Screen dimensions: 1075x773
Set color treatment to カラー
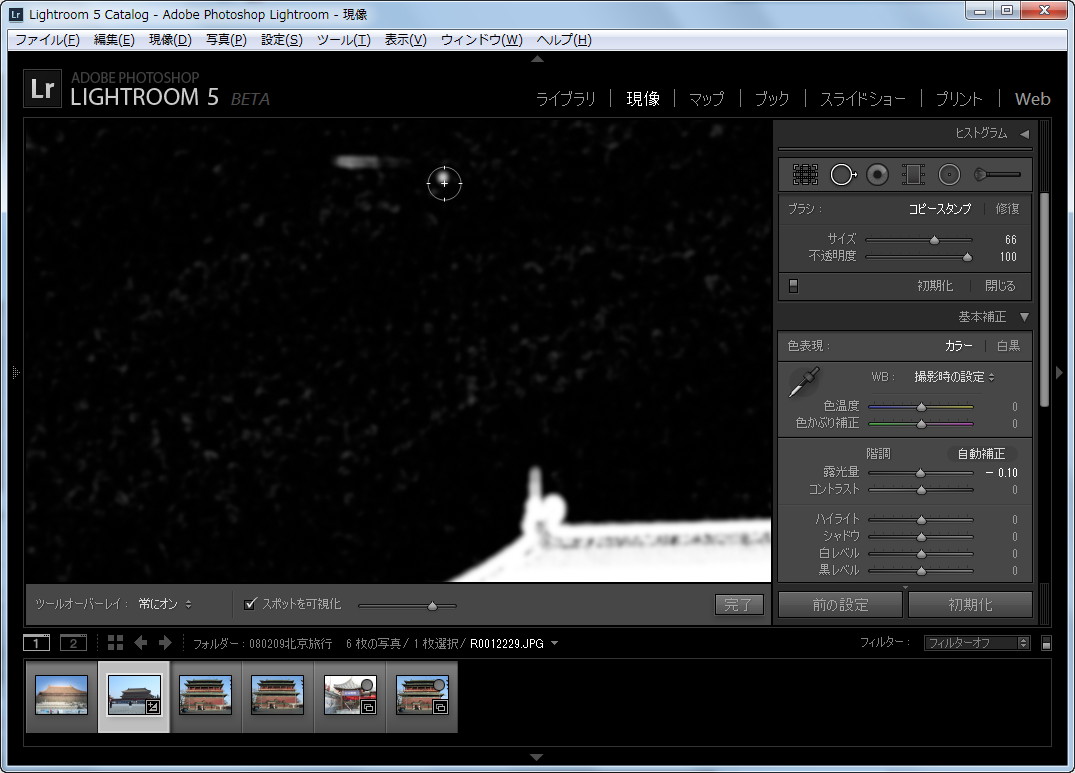click(958, 346)
